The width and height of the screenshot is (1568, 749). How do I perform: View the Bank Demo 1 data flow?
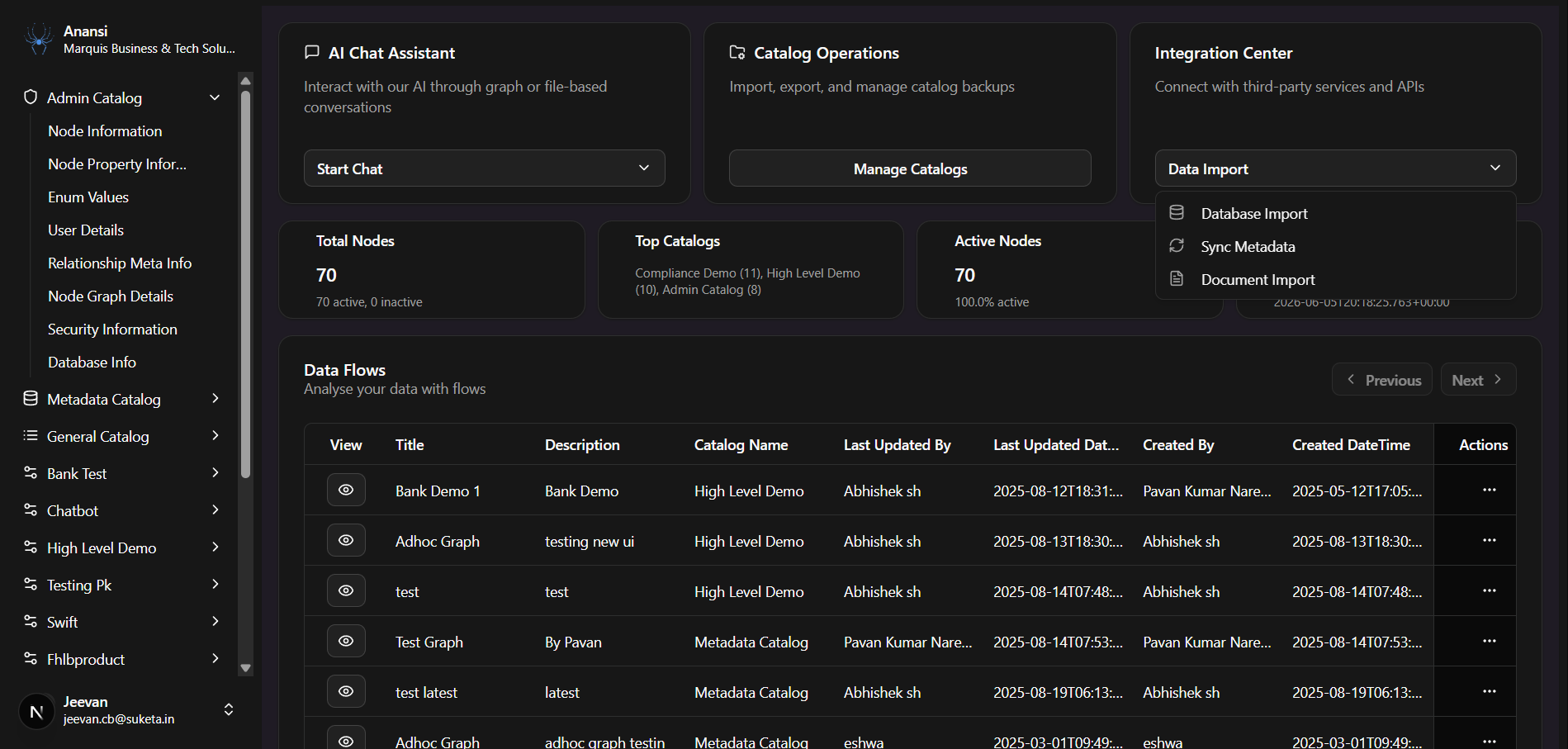click(346, 491)
